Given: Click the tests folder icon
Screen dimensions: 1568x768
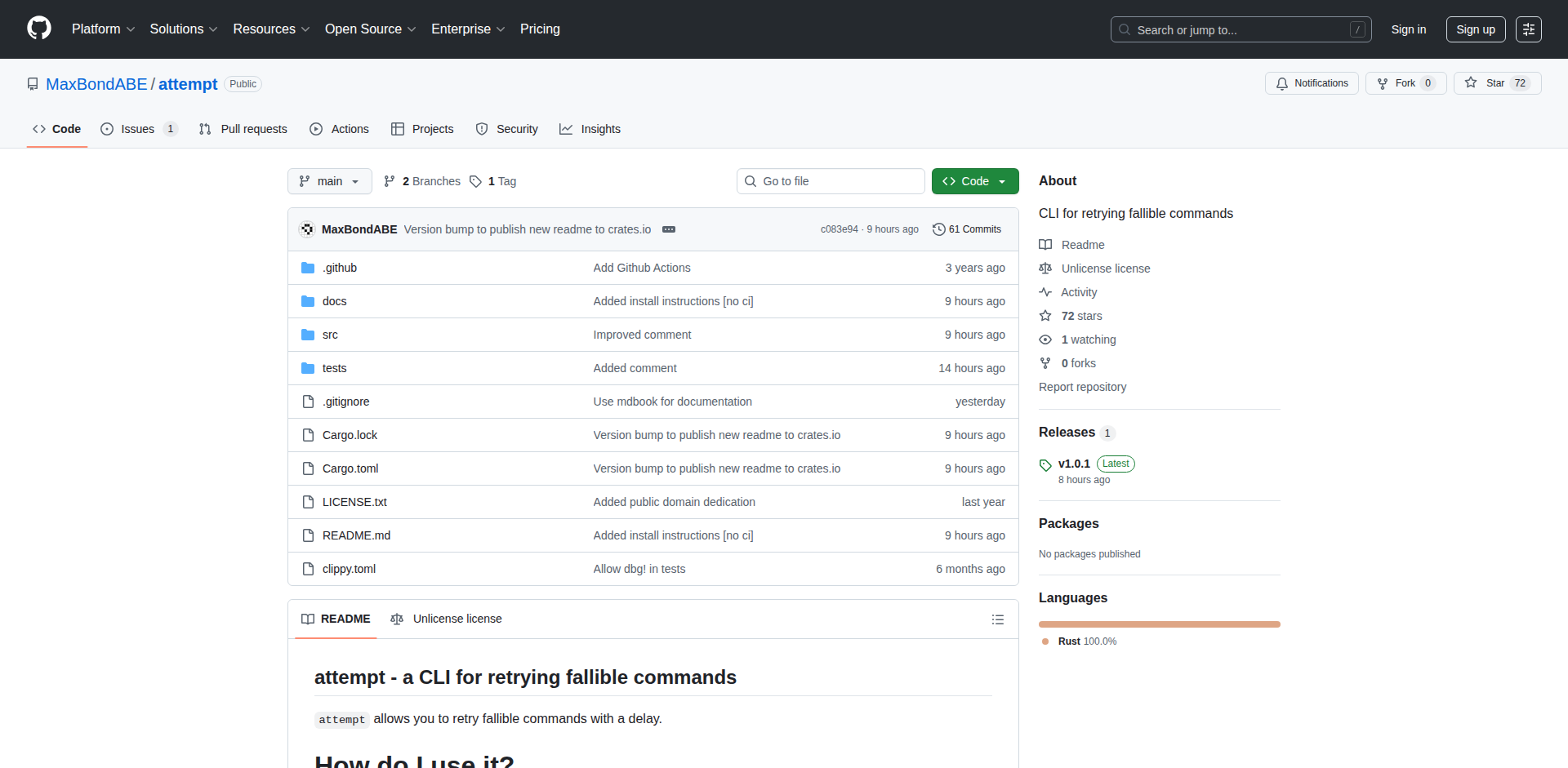Looking at the screenshot, I should coord(308,368).
